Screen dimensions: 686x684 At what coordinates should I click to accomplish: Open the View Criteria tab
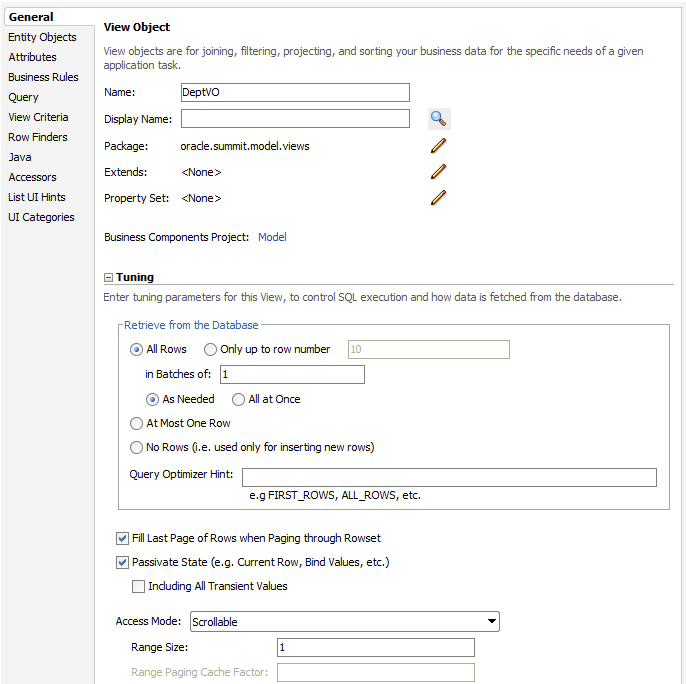pyautogui.click(x=38, y=117)
